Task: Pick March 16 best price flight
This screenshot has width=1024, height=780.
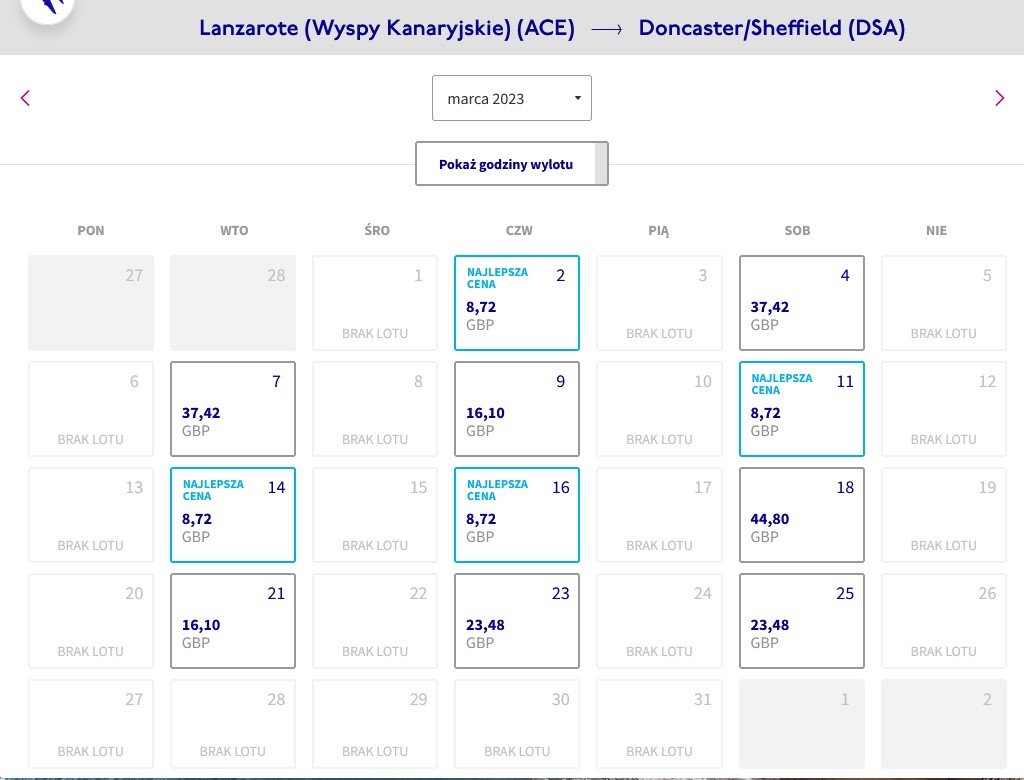Action: (x=517, y=515)
